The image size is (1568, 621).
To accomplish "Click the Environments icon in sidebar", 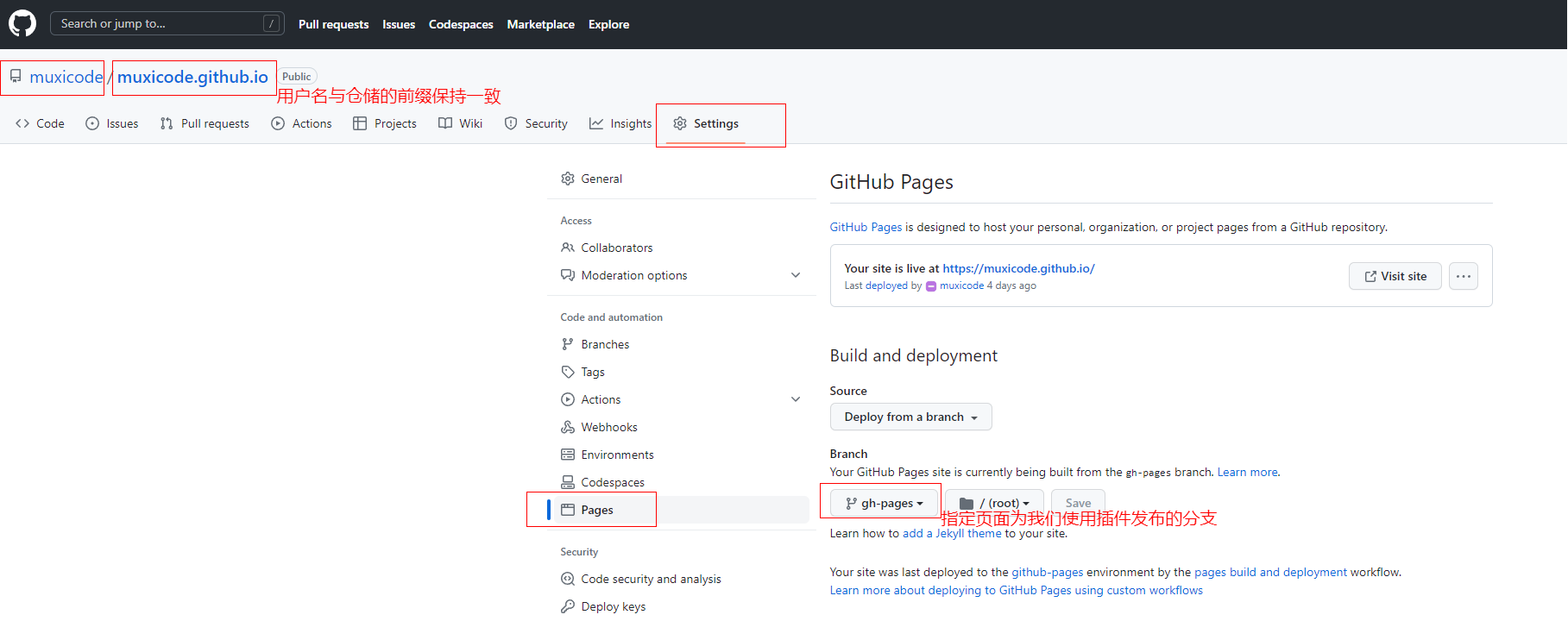I will pos(567,455).
